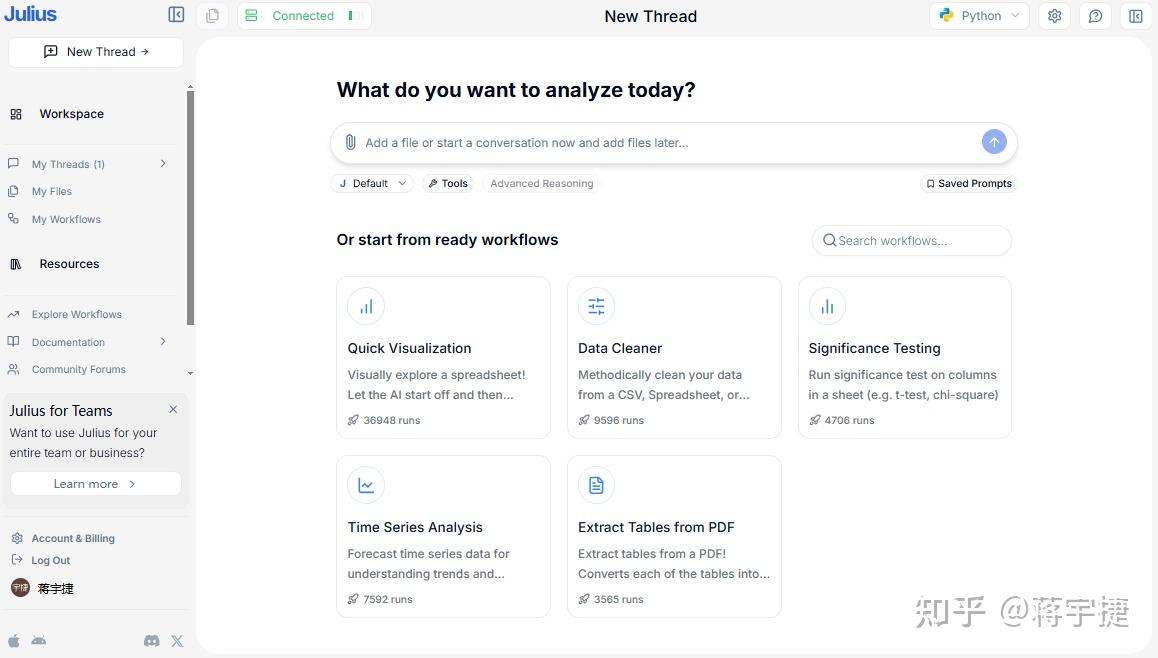Open Explore Workflows in sidebar
This screenshot has height=658, width=1158.
77,315
